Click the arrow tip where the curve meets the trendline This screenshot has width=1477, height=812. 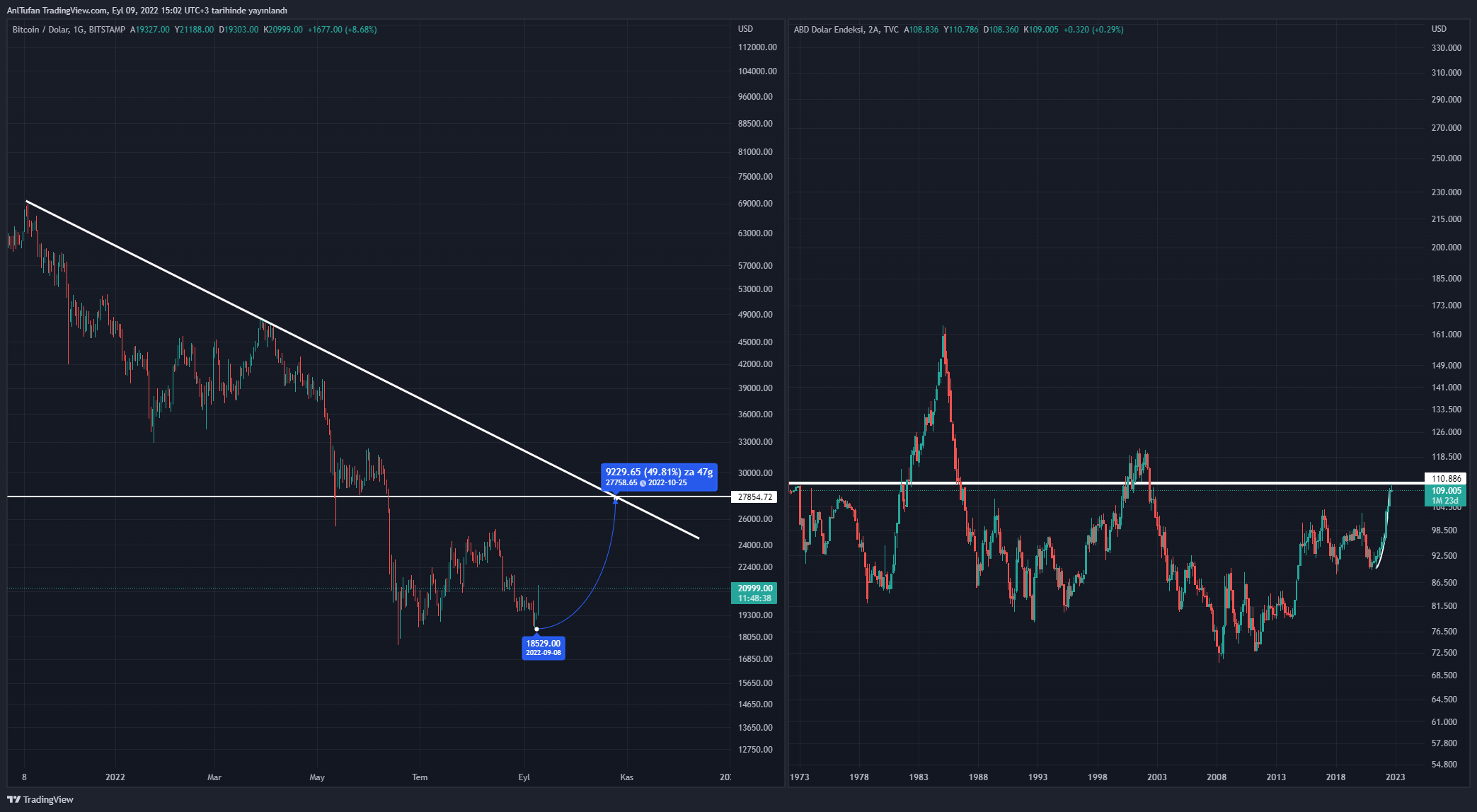616,499
